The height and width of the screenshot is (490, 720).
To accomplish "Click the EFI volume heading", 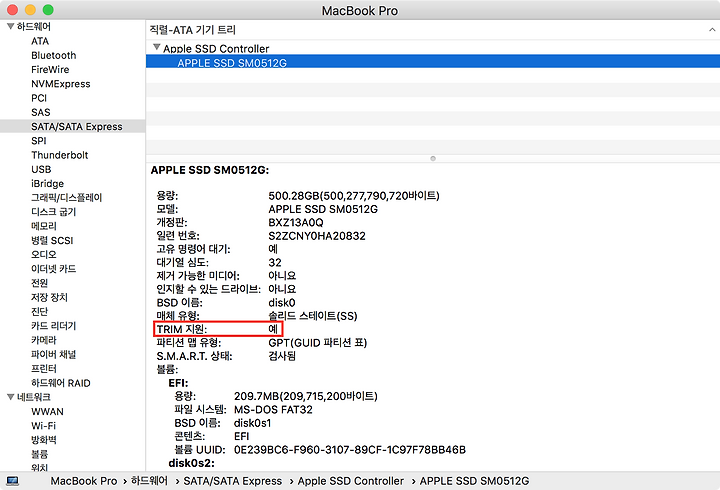I will [x=178, y=383].
